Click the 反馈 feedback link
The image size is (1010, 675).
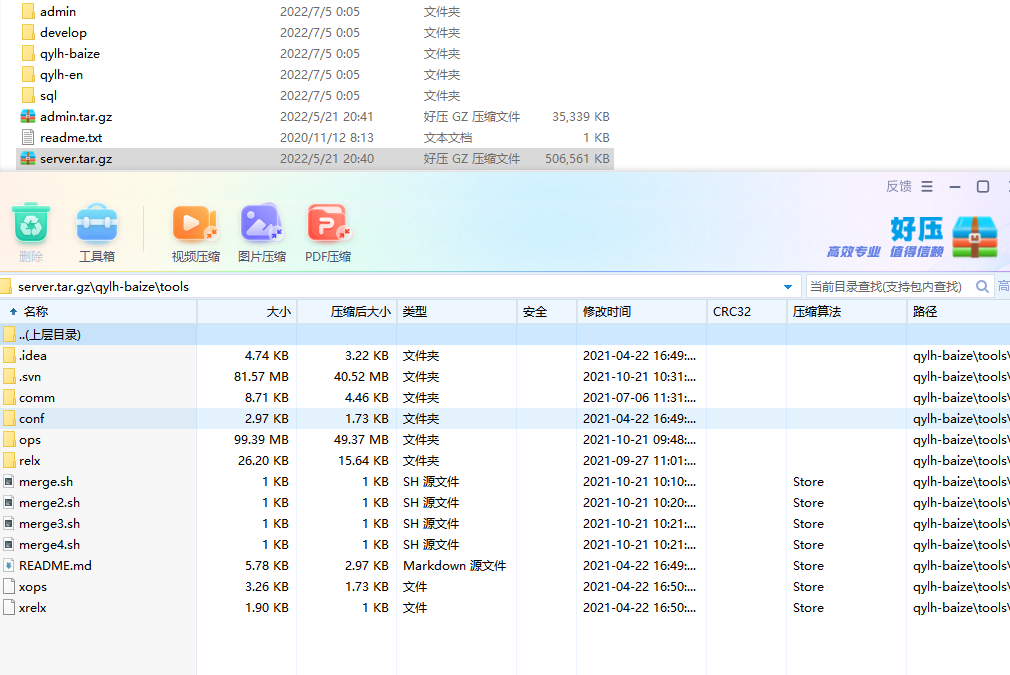coord(898,187)
